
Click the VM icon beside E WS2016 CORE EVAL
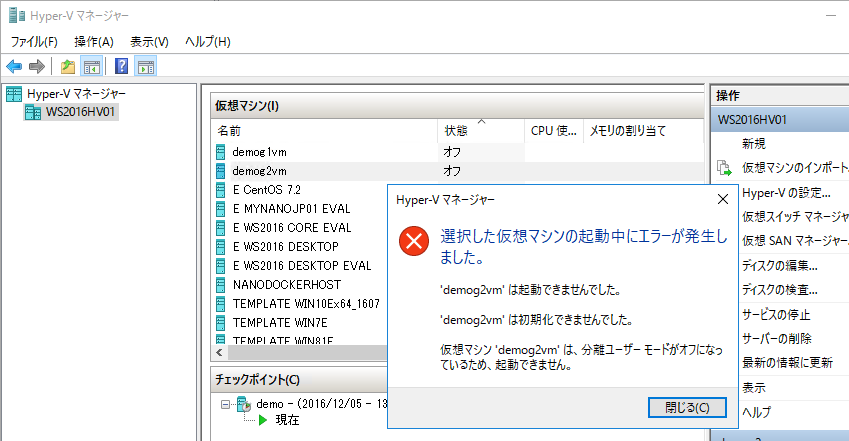coord(221,228)
